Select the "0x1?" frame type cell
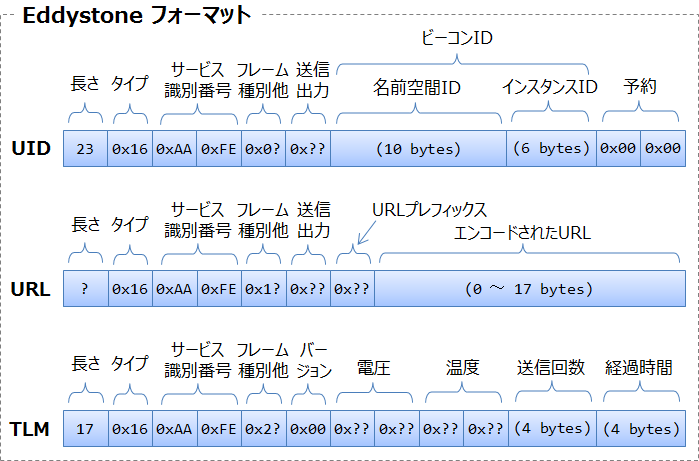 263,288
